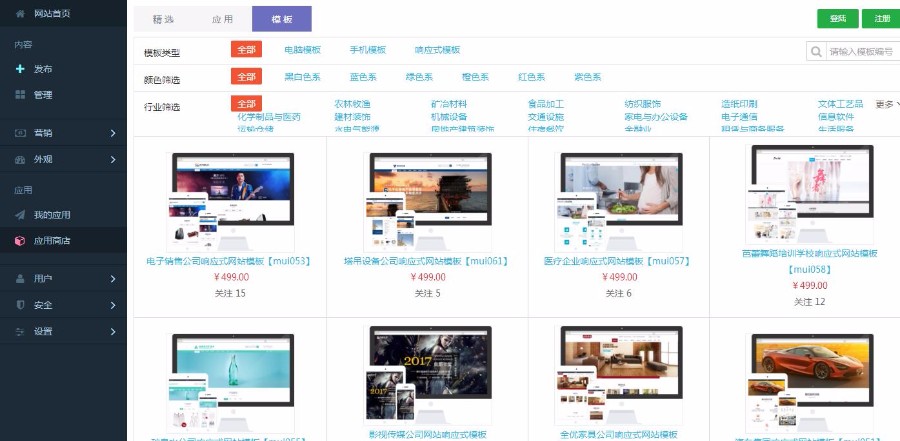
Task: Open 网站首页 via the home icon
Action: pyautogui.click(x=20, y=13)
